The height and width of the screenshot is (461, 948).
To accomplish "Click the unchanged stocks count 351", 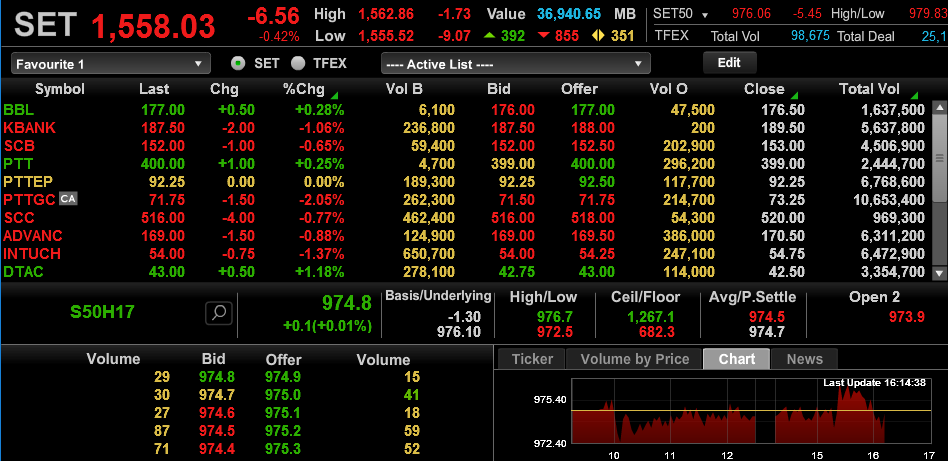I will [x=622, y=36].
